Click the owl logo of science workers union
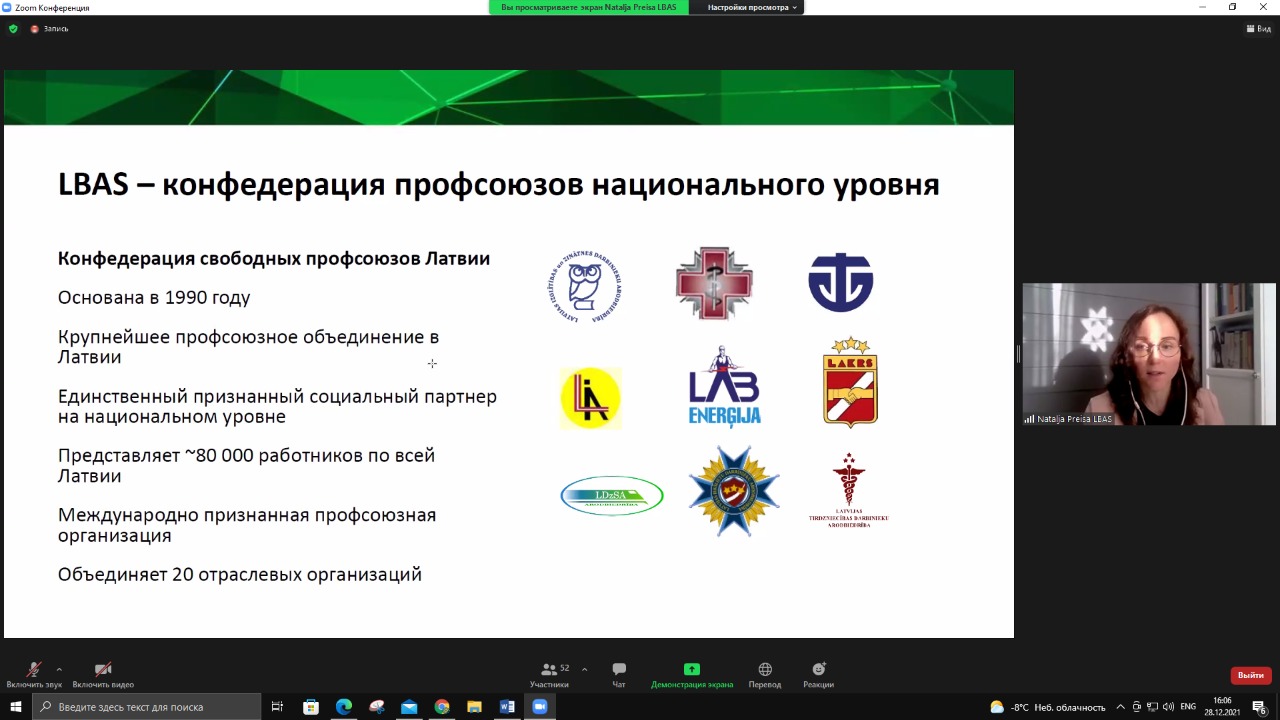 pyautogui.click(x=585, y=286)
